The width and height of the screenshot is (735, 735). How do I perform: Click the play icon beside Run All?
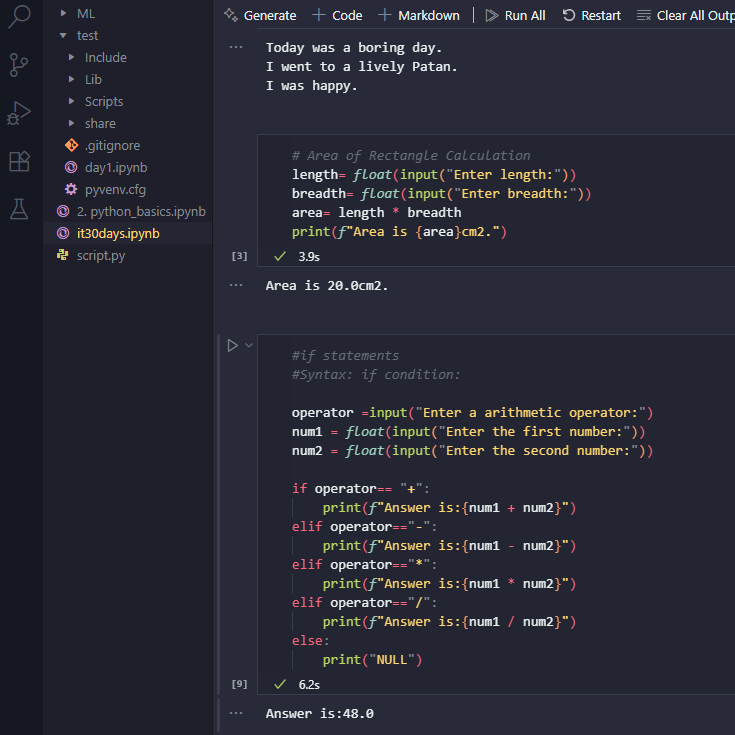(492, 15)
